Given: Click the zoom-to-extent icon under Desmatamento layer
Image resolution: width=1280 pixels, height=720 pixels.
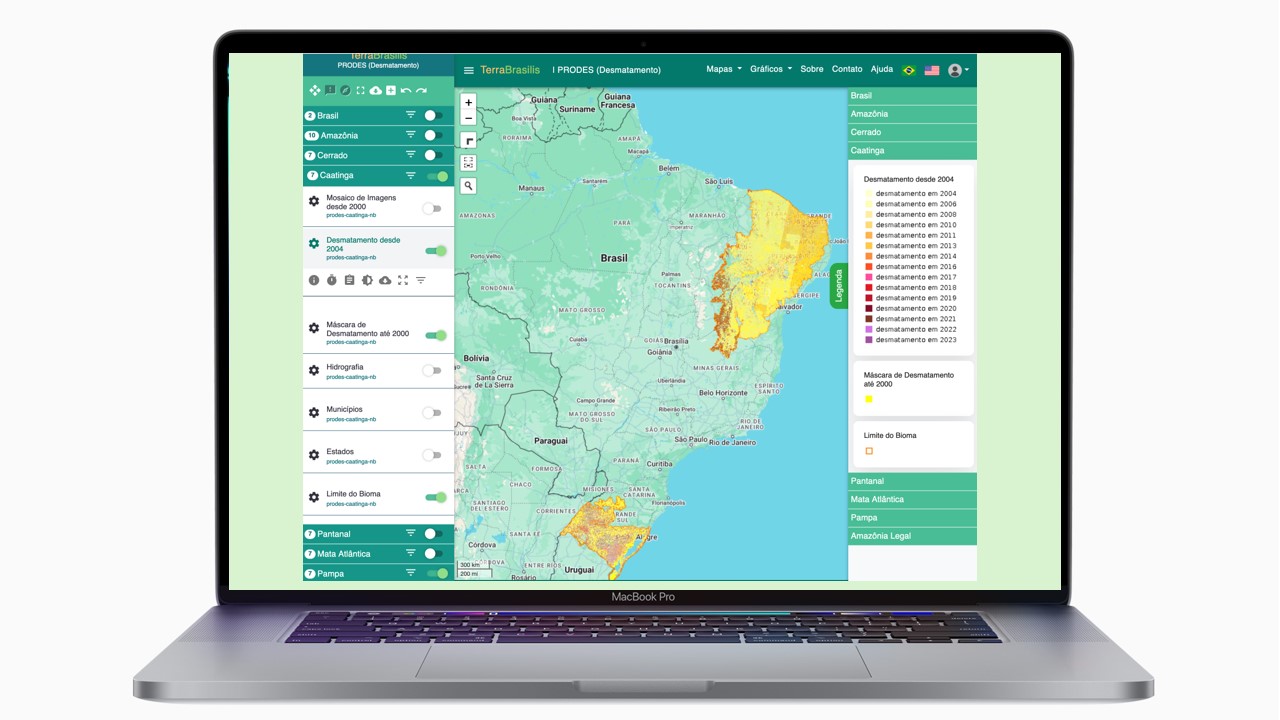Looking at the screenshot, I should coord(403,281).
